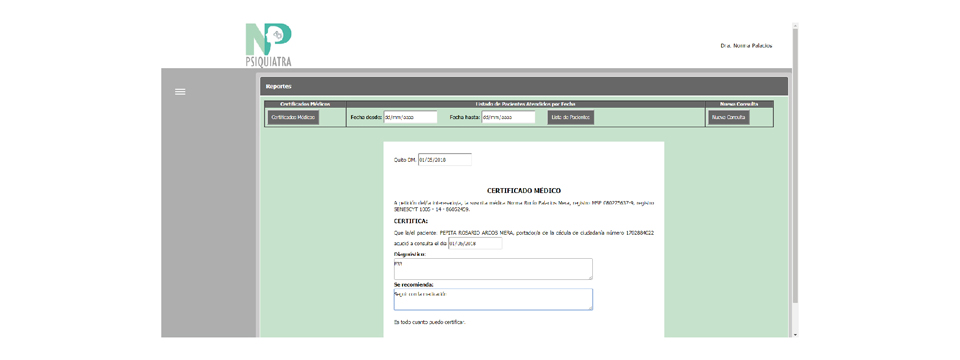The height and width of the screenshot is (360, 960).
Task: Click the 'CERTIFICA:' label
Action: point(411,221)
